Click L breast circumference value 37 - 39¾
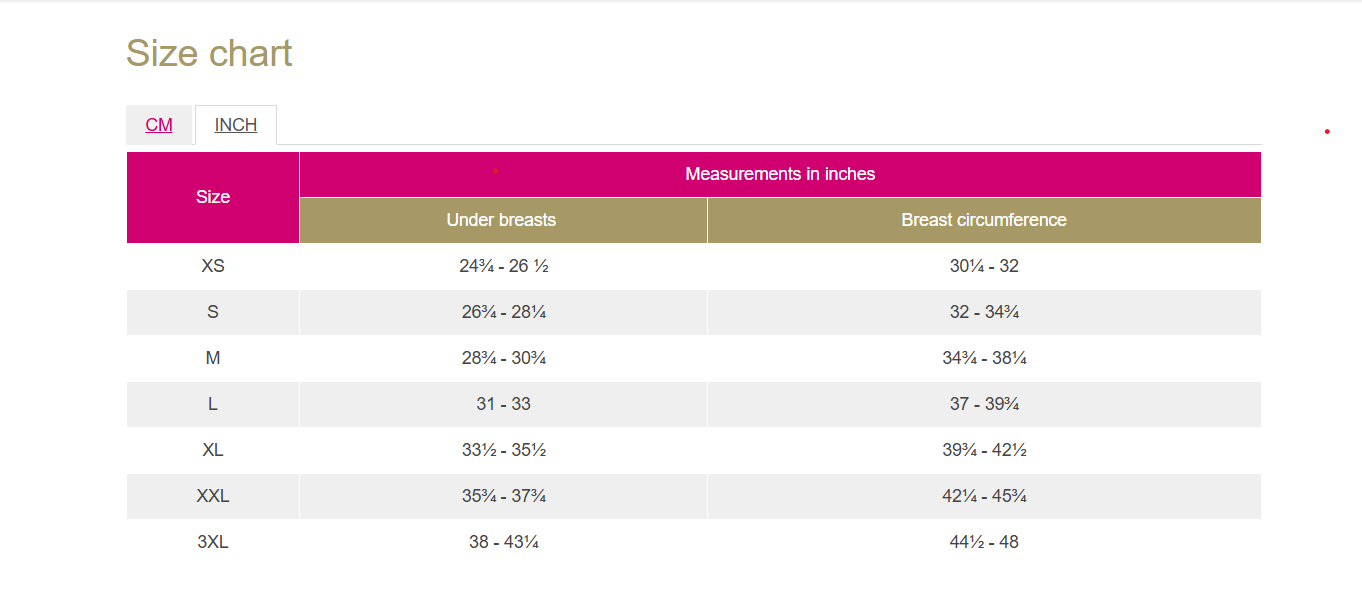The height and width of the screenshot is (601, 1362). (984, 404)
